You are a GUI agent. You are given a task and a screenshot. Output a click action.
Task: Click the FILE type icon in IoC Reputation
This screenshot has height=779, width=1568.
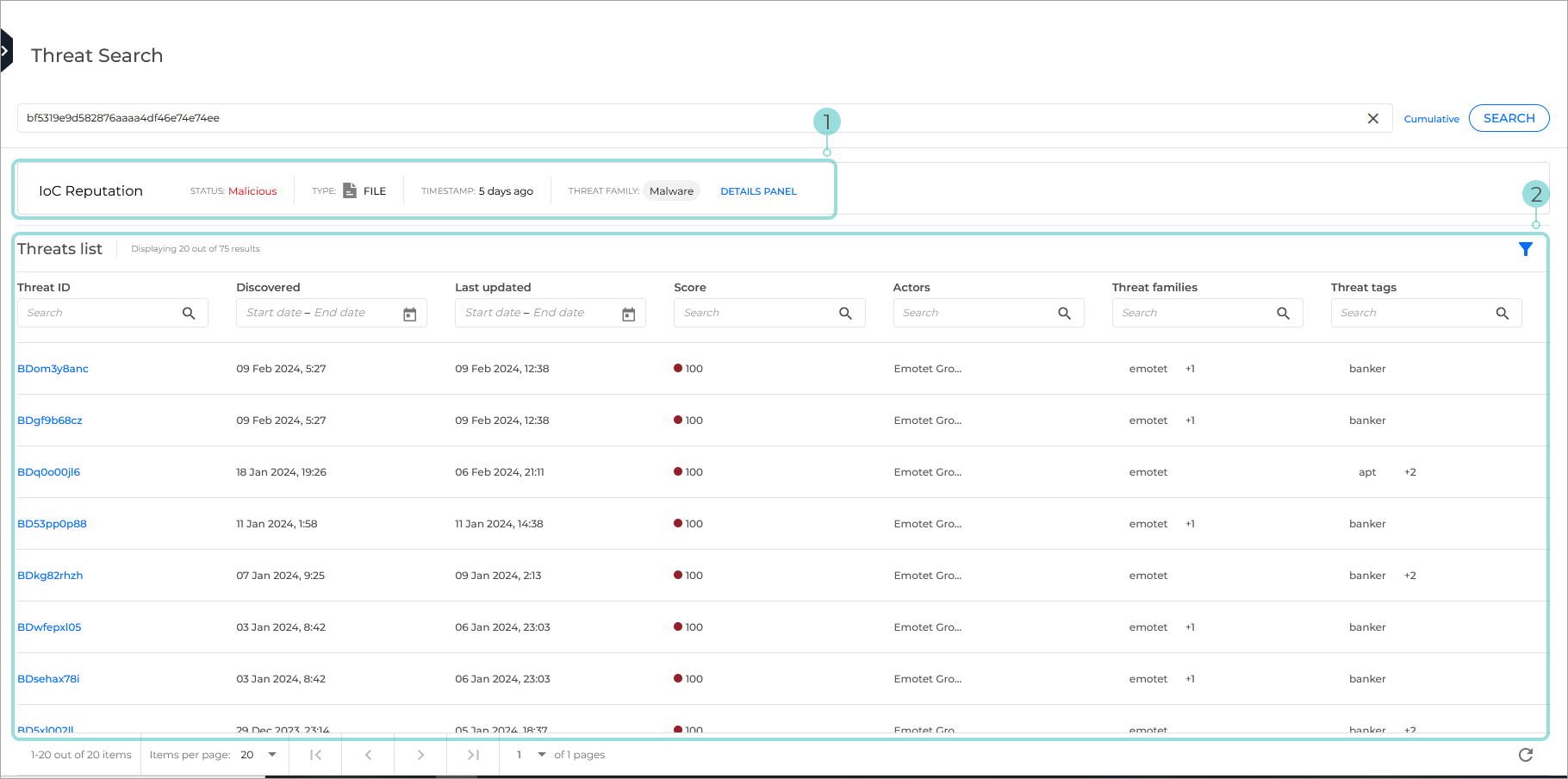[350, 190]
